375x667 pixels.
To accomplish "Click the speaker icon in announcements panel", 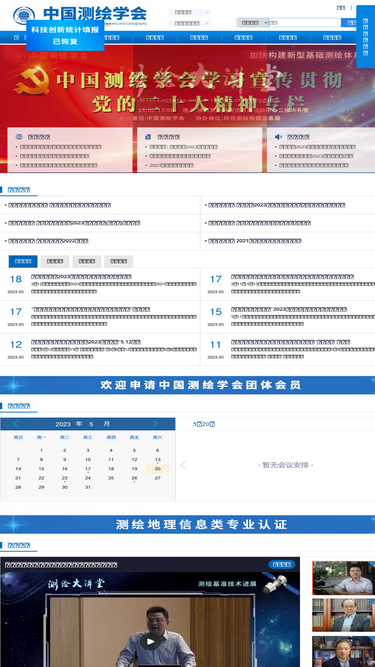I will (278, 137).
